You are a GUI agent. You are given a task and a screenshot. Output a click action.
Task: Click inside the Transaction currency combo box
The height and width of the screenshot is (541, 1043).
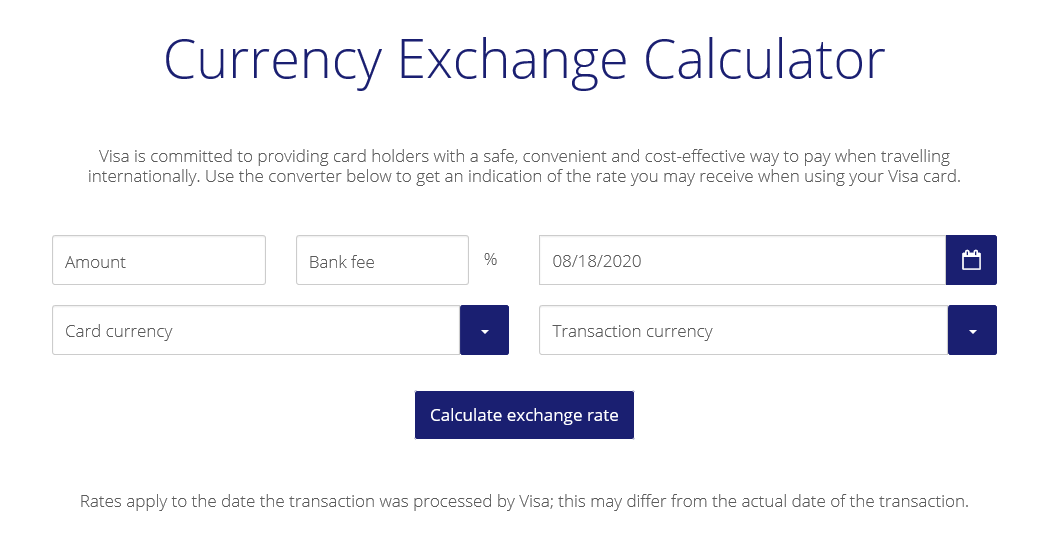click(744, 330)
